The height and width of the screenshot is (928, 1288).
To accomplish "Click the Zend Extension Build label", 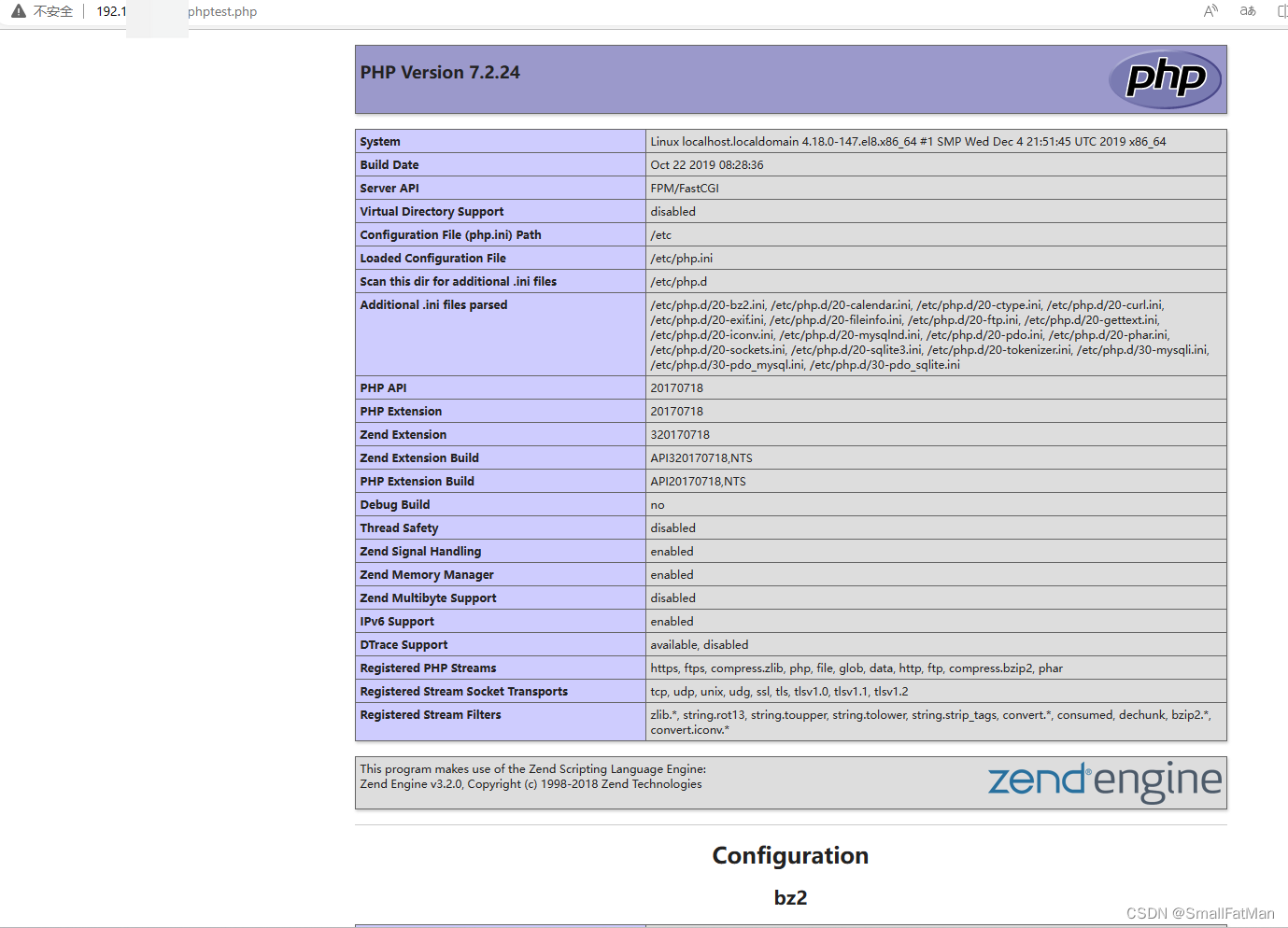I will (419, 457).
